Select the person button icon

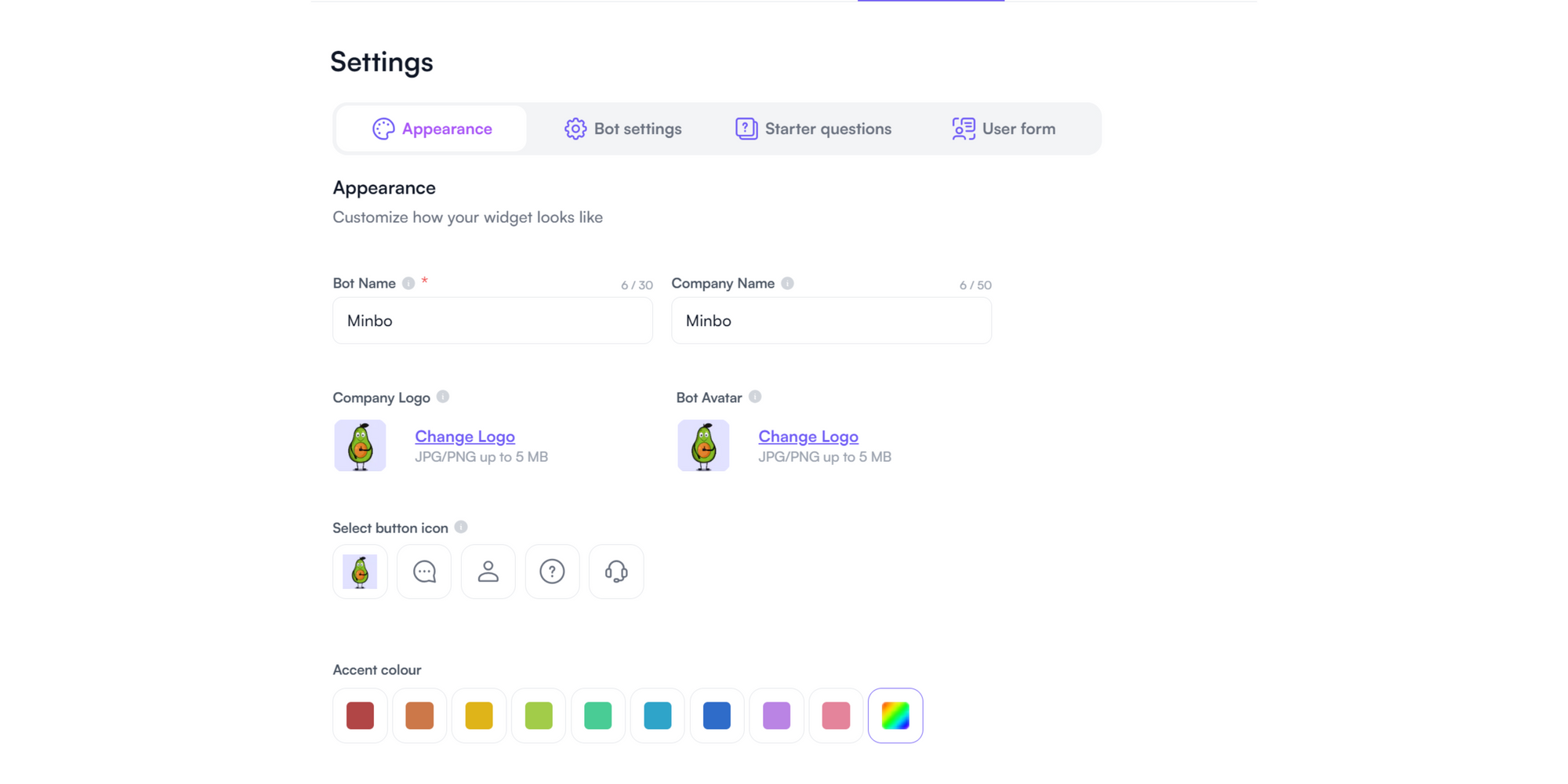(x=488, y=571)
